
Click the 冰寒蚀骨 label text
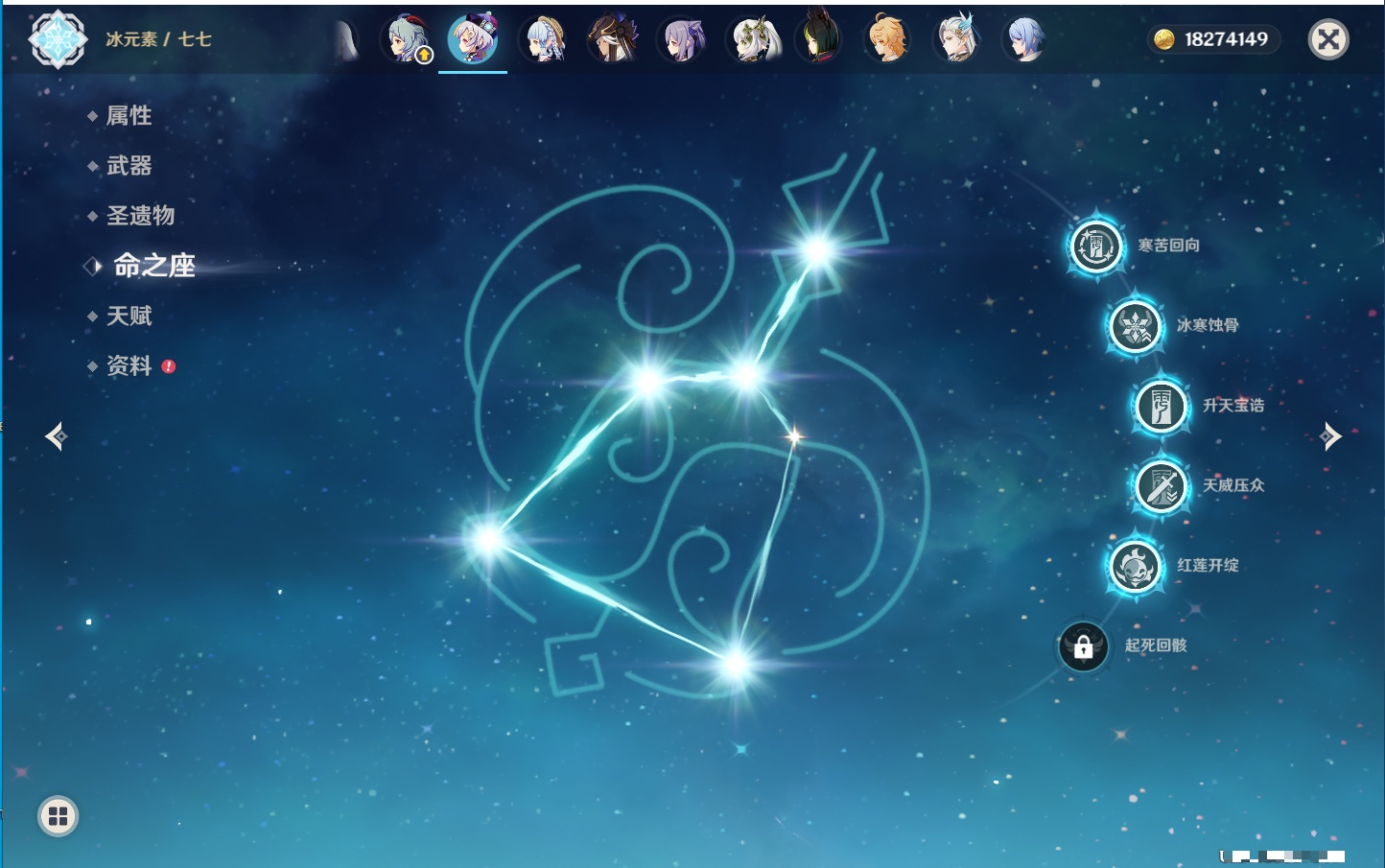tap(1208, 325)
